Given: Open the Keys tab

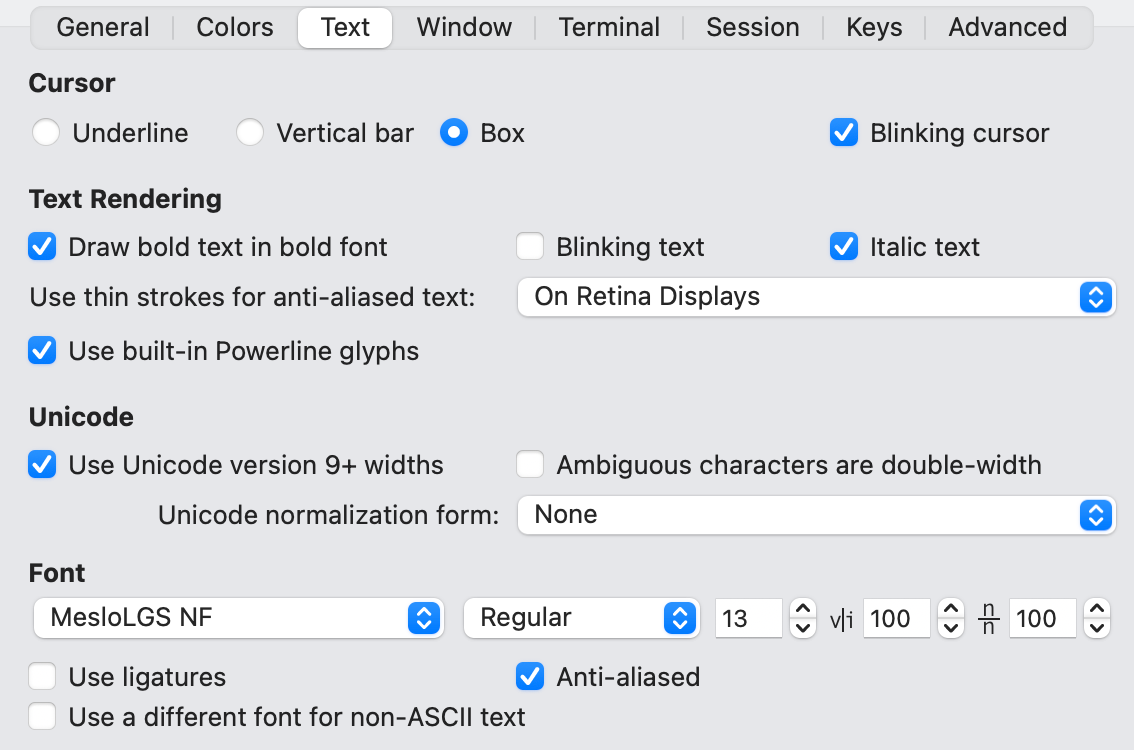Looking at the screenshot, I should 873,27.
